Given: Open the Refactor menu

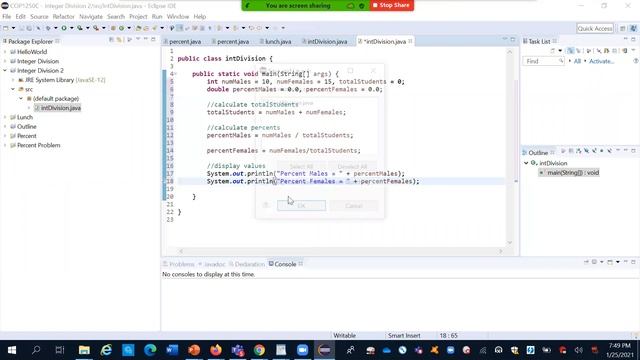Looking at the screenshot, I should (x=63, y=17).
